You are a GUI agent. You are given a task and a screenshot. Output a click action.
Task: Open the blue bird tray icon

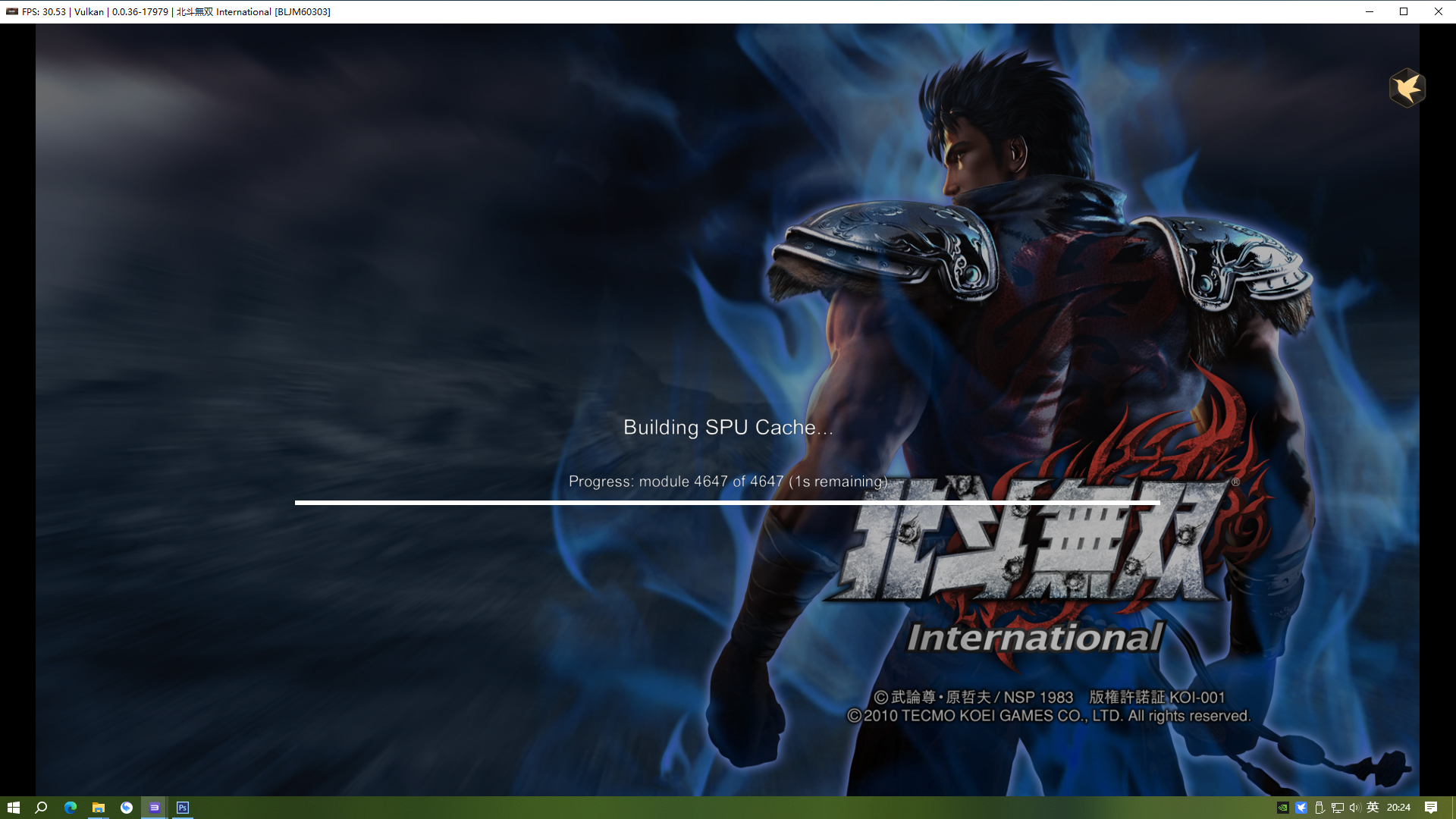coord(1301,808)
